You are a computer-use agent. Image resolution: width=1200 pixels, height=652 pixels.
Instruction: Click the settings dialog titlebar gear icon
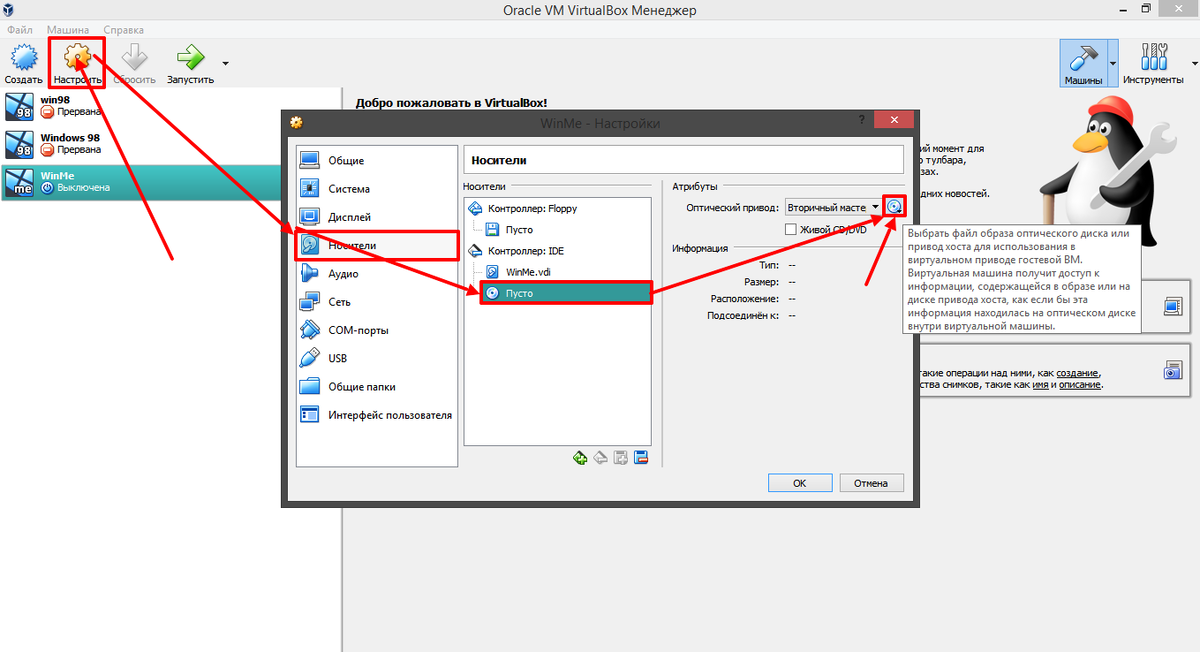(x=296, y=122)
